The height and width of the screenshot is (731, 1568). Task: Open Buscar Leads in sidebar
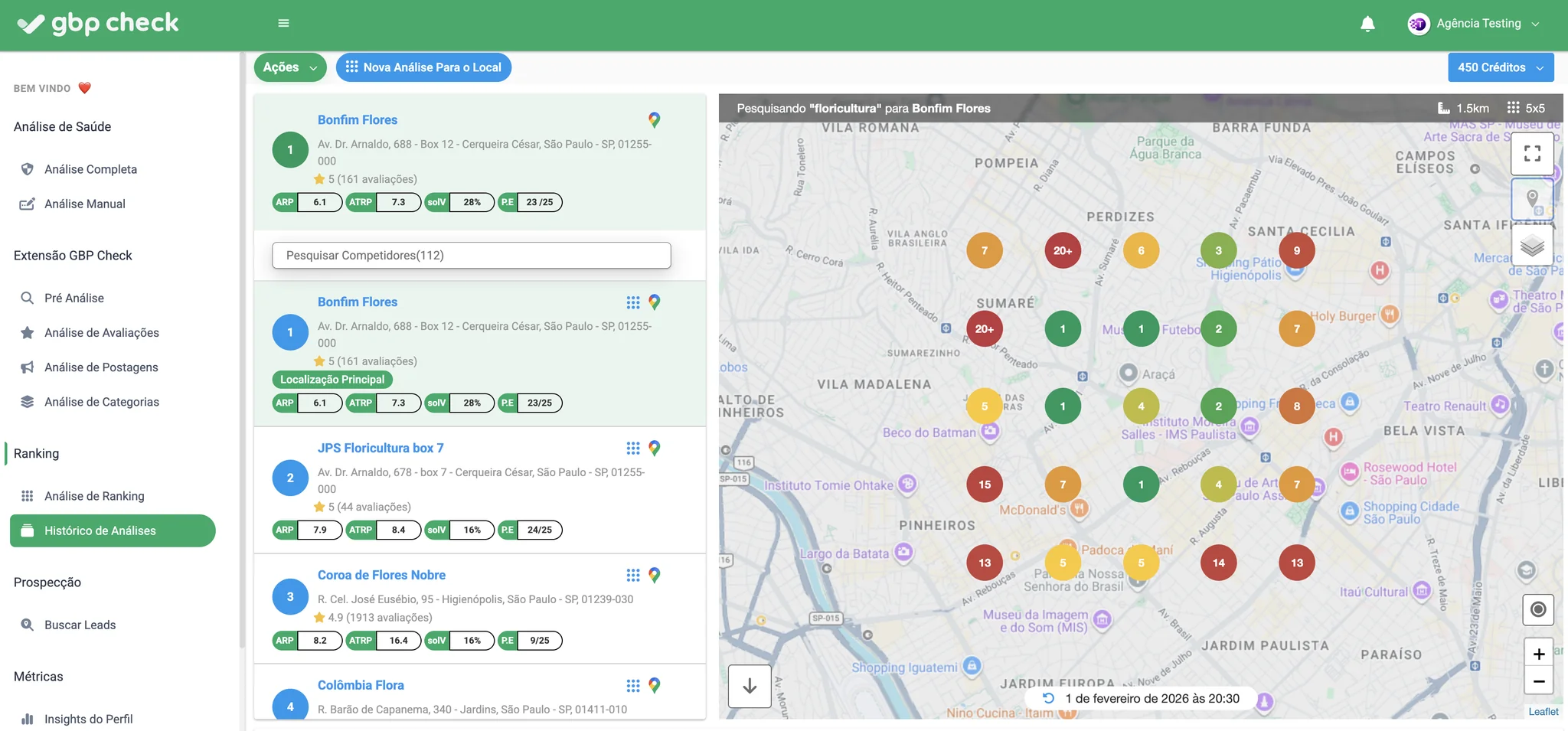[x=80, y=625]
